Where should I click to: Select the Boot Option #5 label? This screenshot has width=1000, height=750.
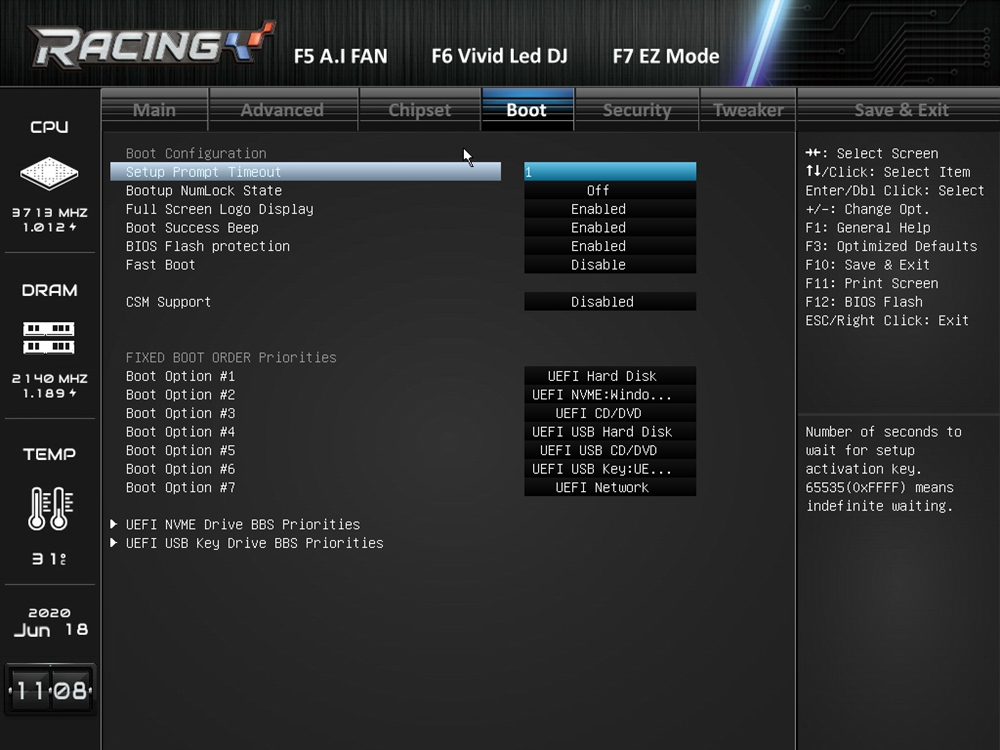(x=180, y=450)
